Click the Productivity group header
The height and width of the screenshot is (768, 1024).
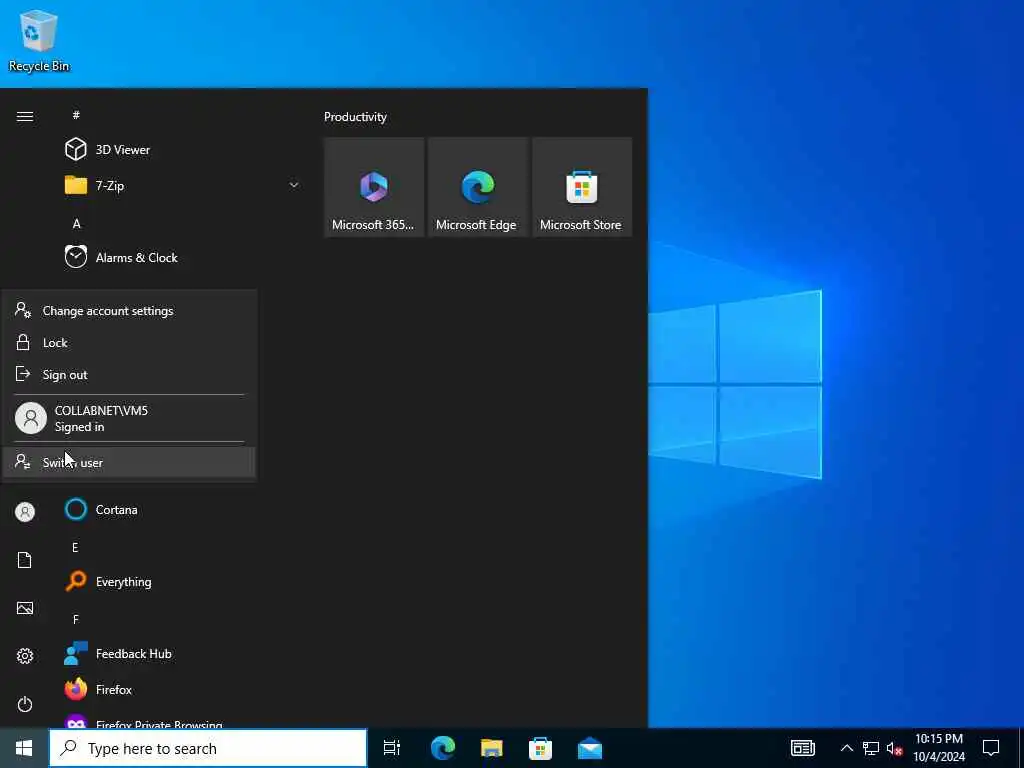(x=355, y=117)
